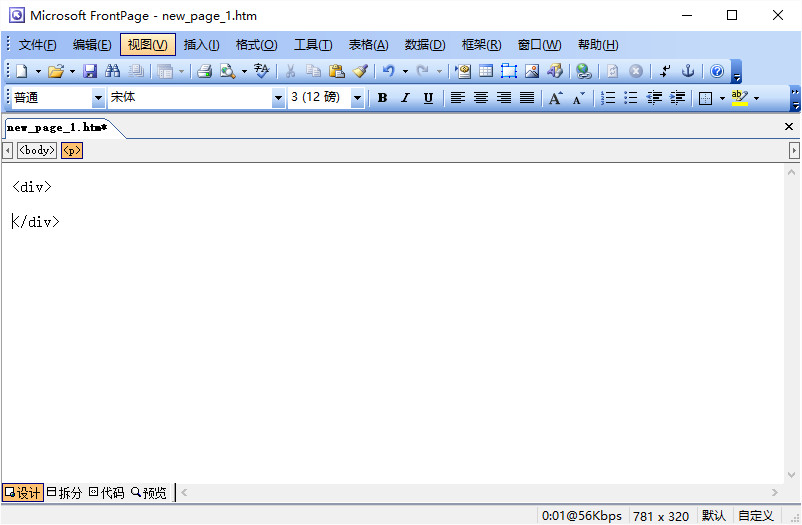Open the 编辑(E) menu
Image resolution: width=802 pixels, height=525 pixels.
coord(92,45)
